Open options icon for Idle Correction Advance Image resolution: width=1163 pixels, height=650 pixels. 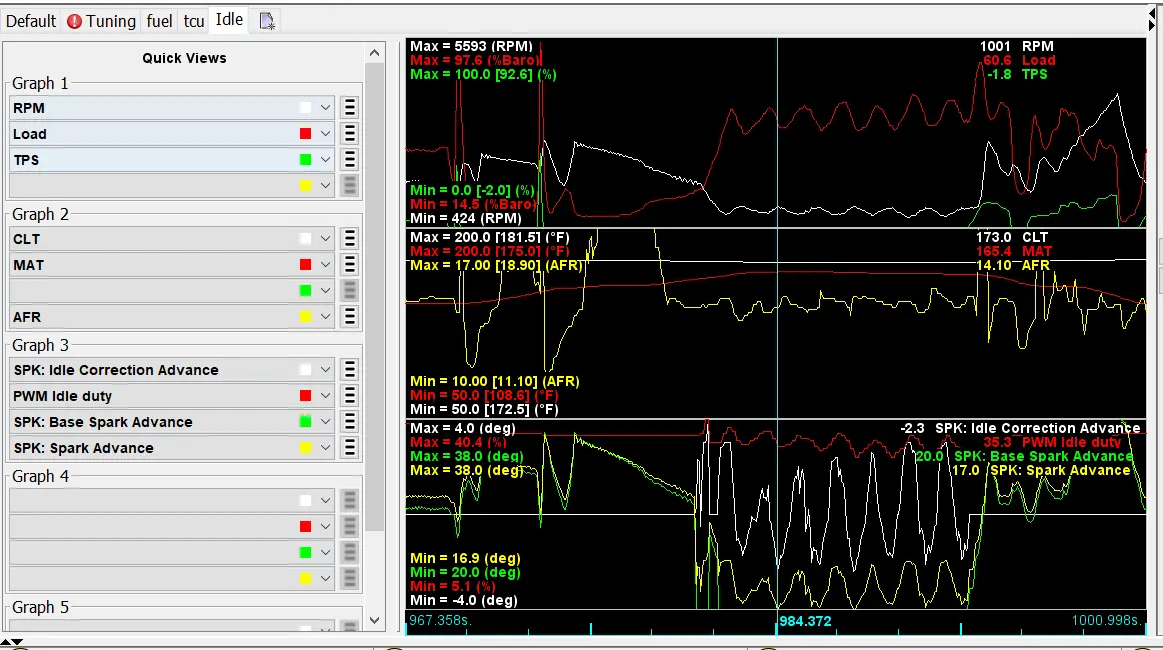349,370
